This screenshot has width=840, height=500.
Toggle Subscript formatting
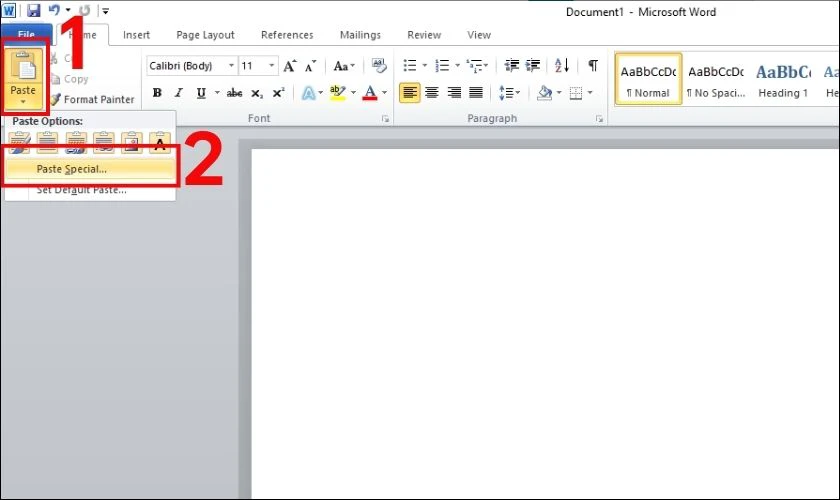pos(257,93)
